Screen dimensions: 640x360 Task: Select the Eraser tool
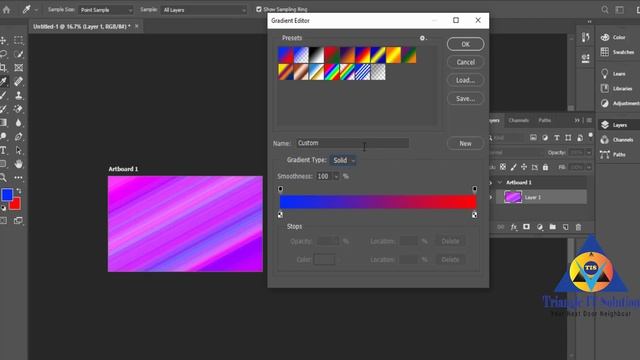(18, 109)
